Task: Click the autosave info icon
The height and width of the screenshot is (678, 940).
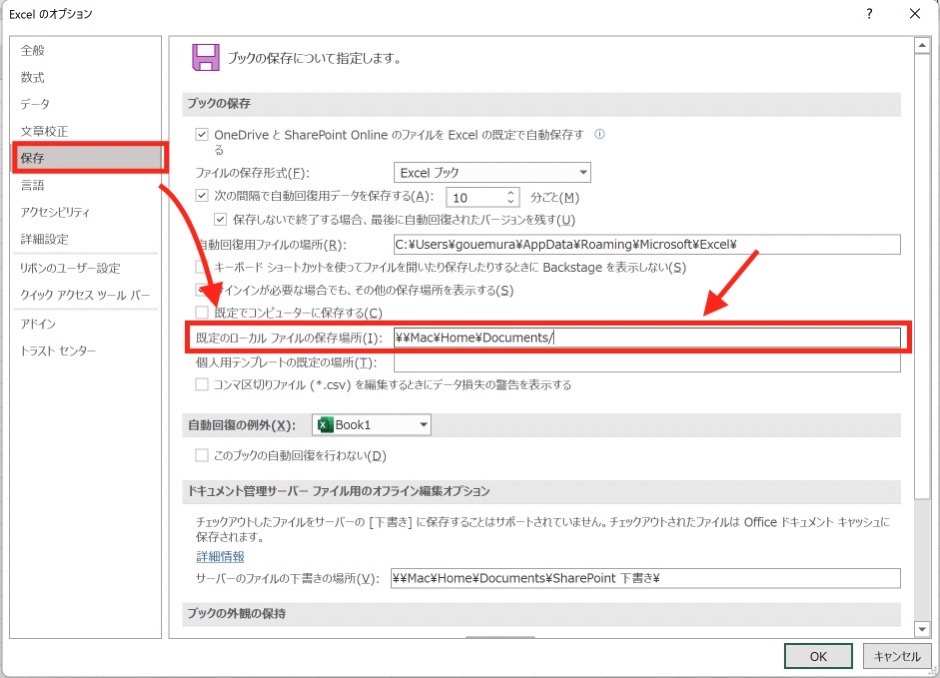Action: click(599, 134)
